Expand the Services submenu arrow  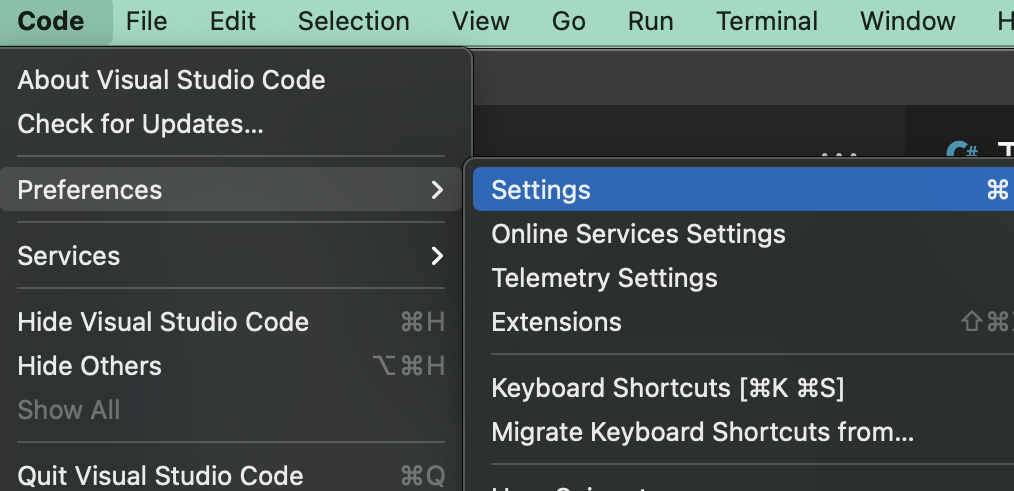pos(438,256)
